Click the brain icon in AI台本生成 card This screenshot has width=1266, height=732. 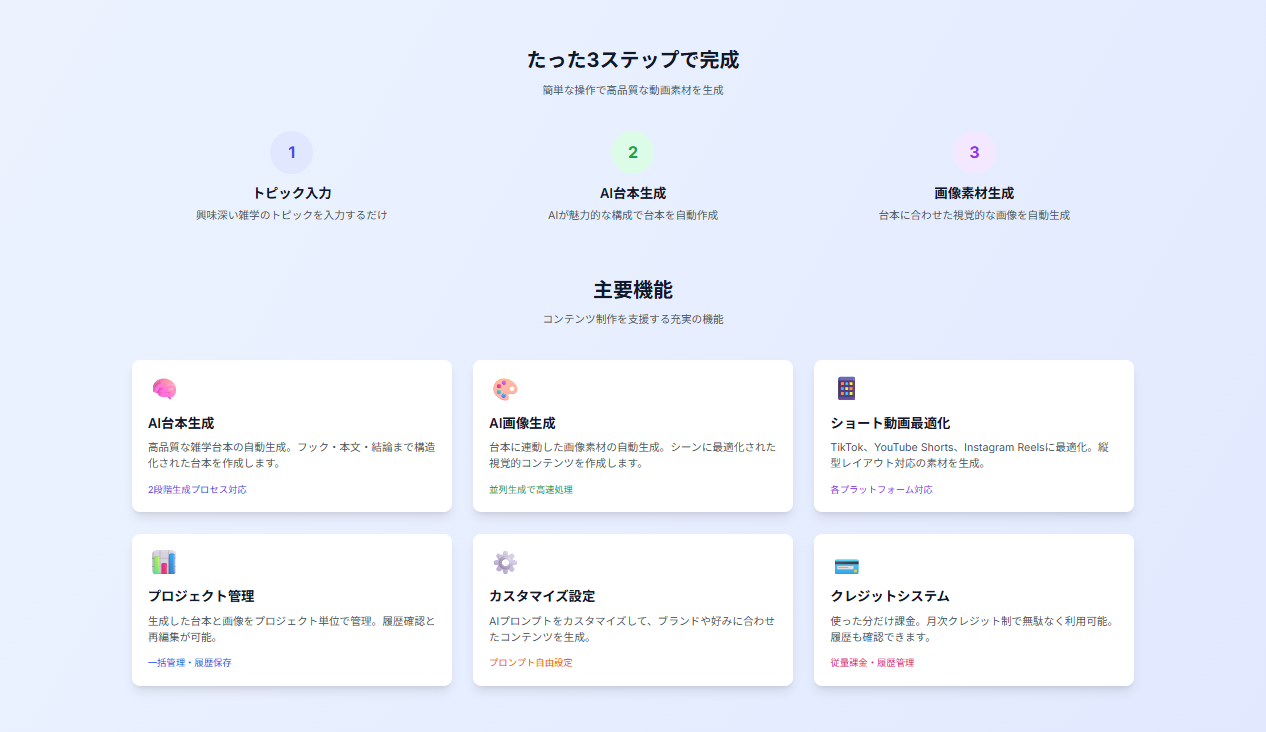(x=164, y=389)
